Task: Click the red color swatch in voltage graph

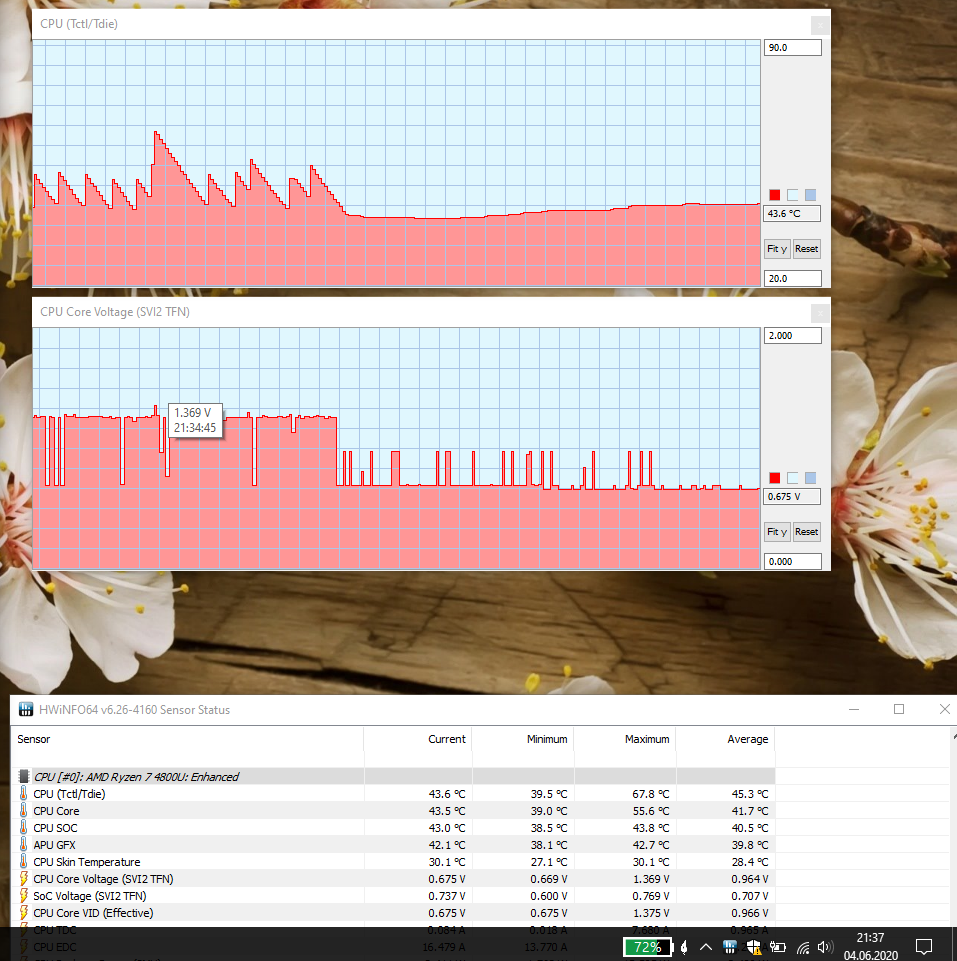Action: (x=775, y=478)
